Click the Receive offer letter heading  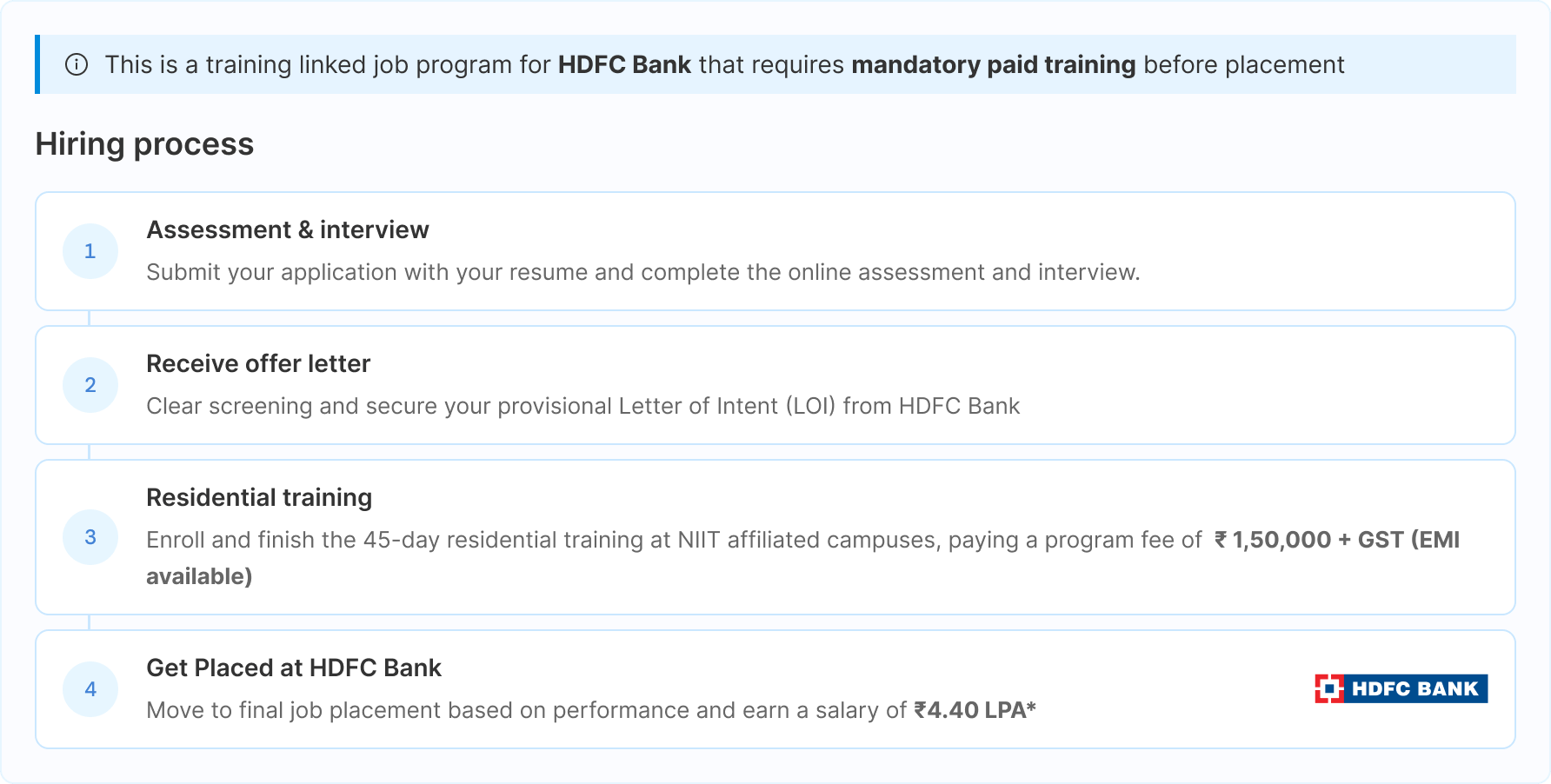258,363
